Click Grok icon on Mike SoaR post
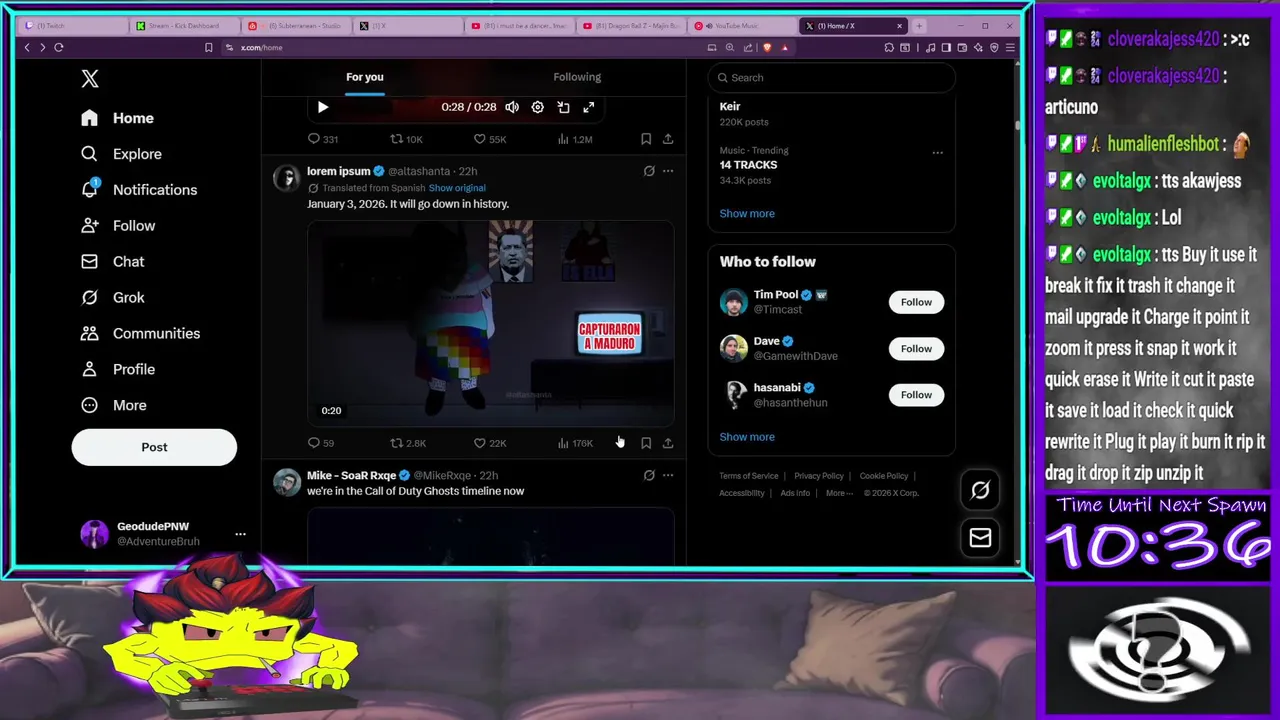The height and width of the screenshot is (720, 1280). click(649, 475)
